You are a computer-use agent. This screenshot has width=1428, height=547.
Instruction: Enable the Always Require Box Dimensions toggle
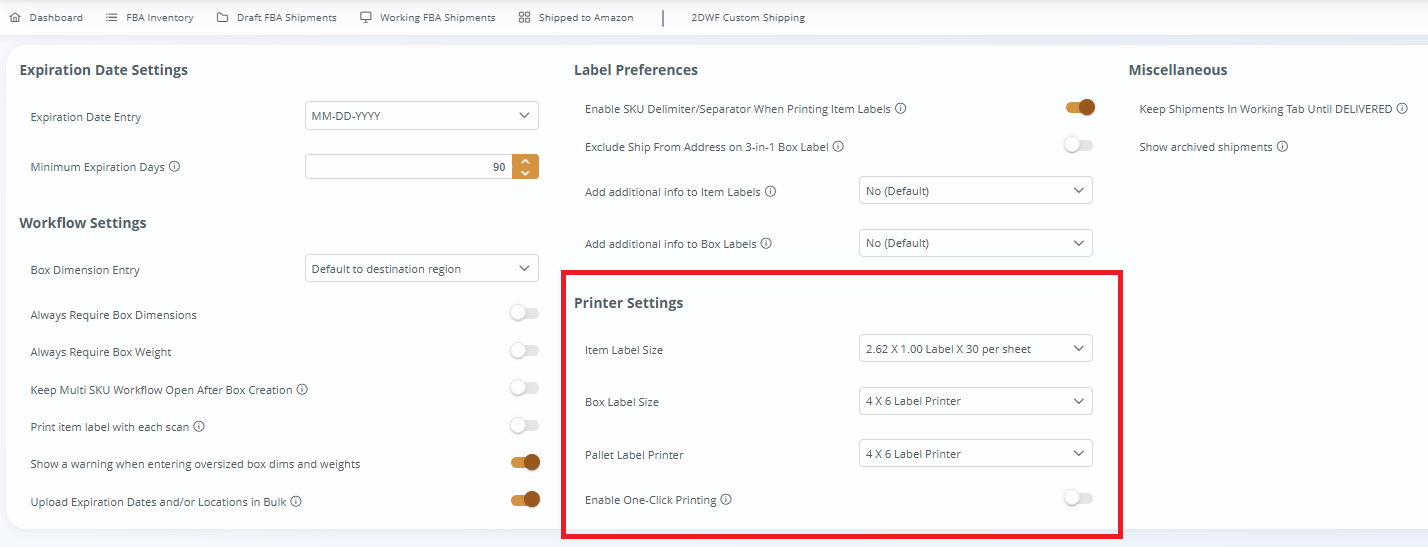(x=524, y=314)
